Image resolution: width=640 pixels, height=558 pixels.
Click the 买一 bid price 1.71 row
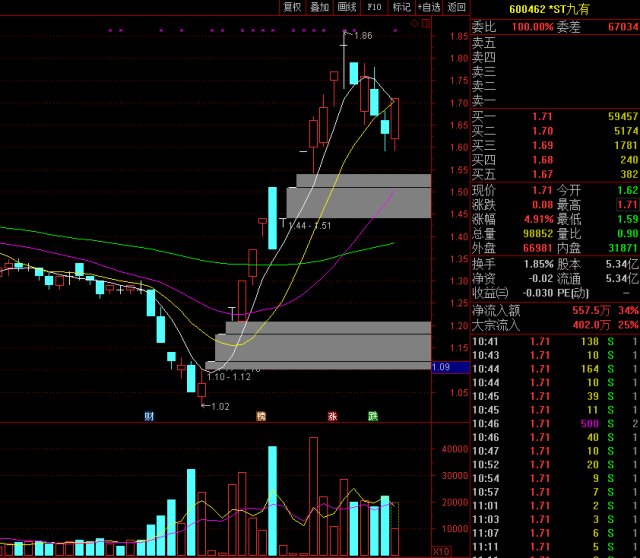[x=554, y=117]
